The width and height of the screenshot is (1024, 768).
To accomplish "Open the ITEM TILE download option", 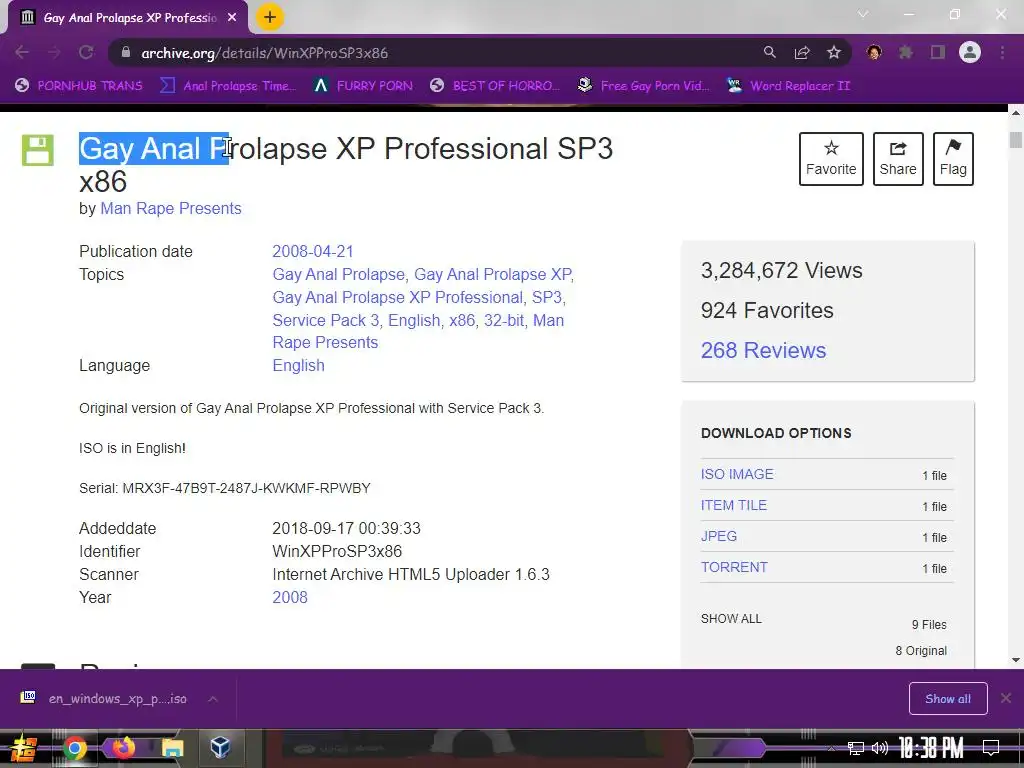I will tap(733, 505).
